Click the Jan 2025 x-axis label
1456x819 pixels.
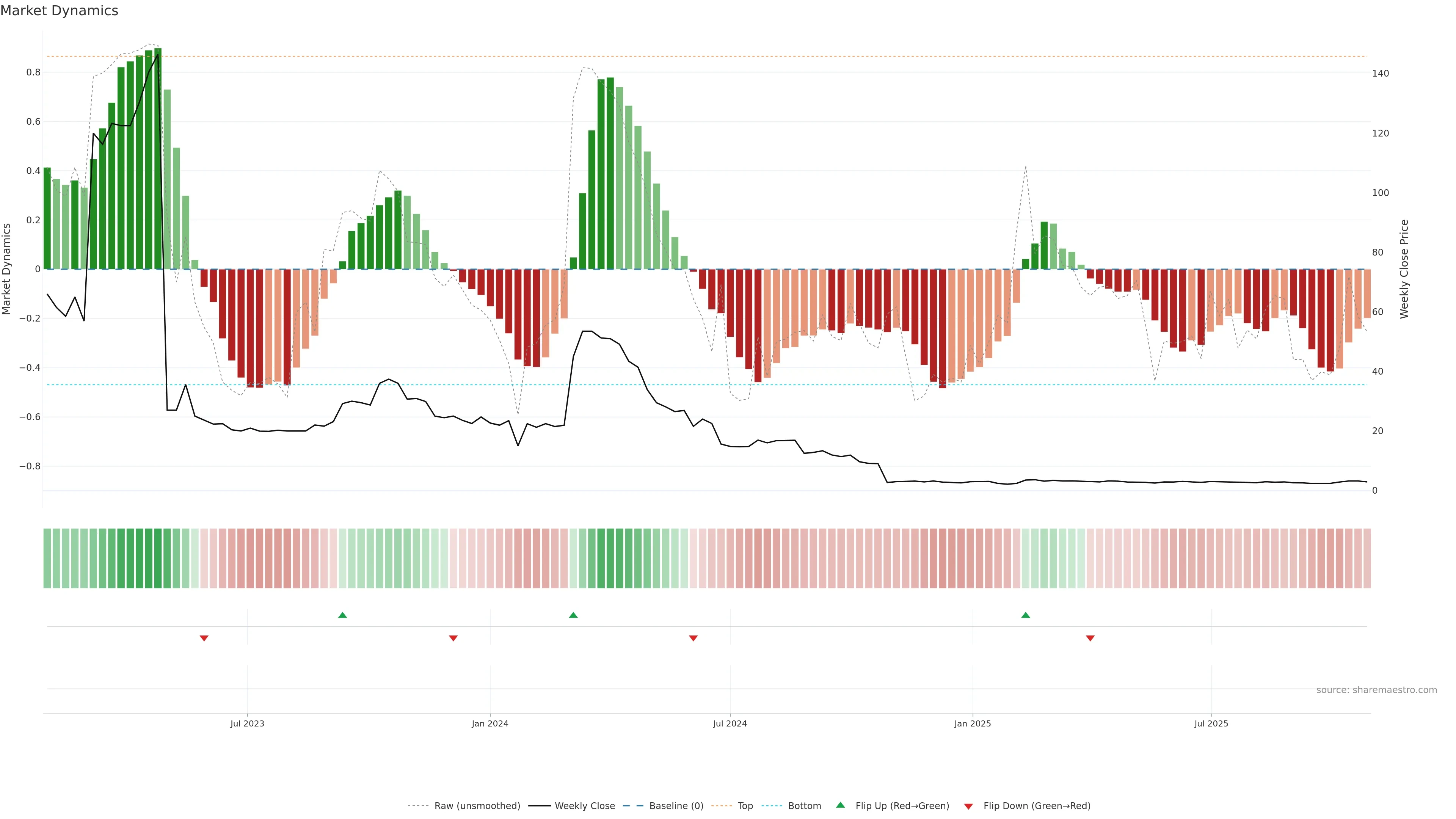pos(972,723)
